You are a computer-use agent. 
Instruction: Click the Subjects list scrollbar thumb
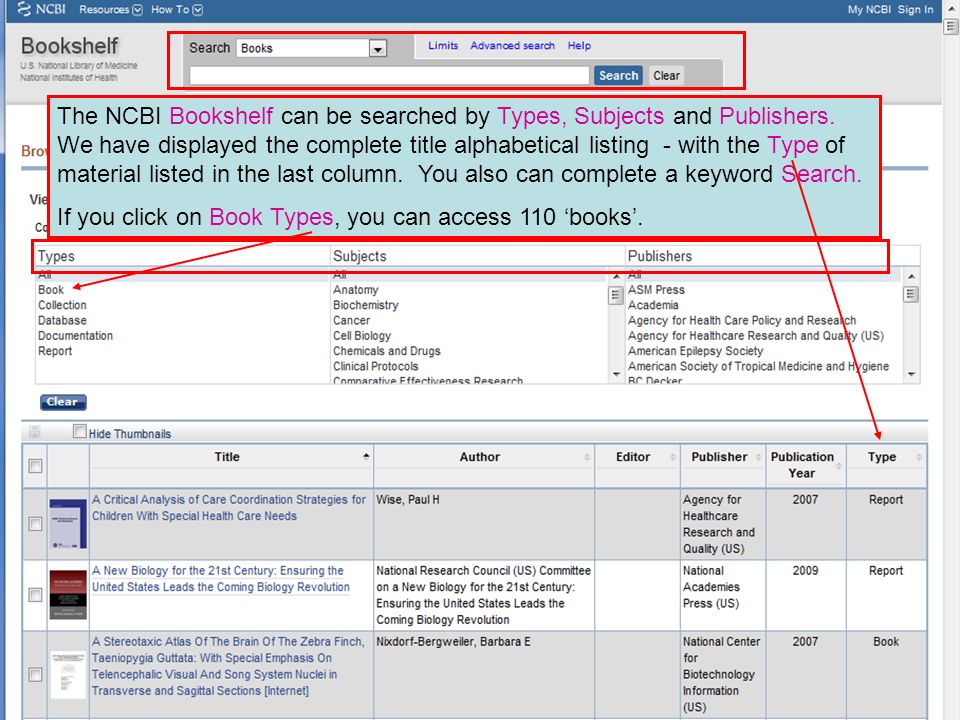click(x=616, y=296)
